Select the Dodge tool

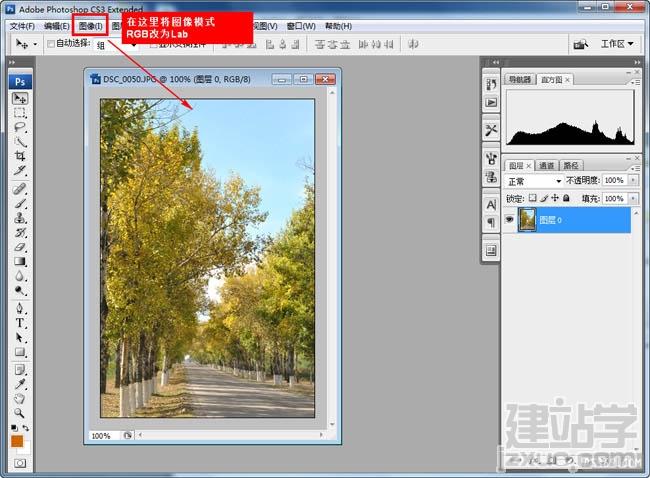pos(20,291)
